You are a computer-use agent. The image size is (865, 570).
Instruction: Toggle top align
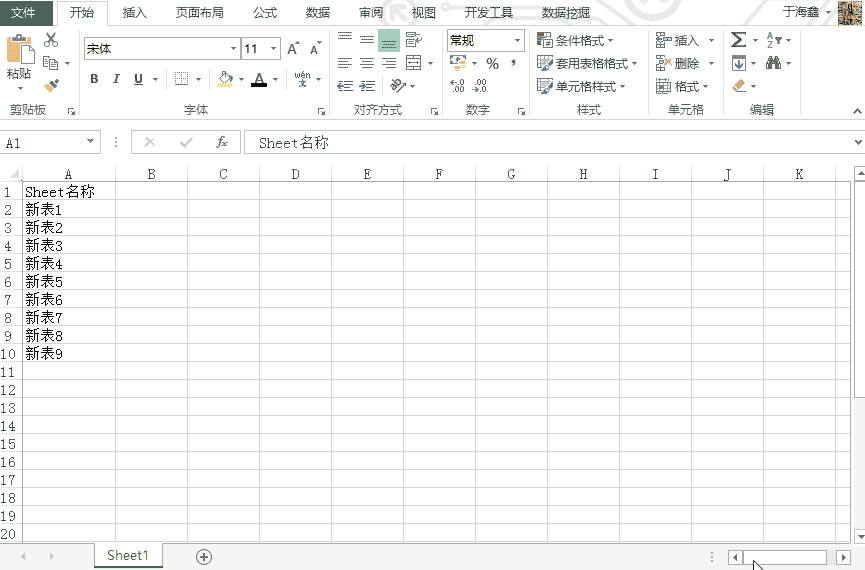coord(345,38)
